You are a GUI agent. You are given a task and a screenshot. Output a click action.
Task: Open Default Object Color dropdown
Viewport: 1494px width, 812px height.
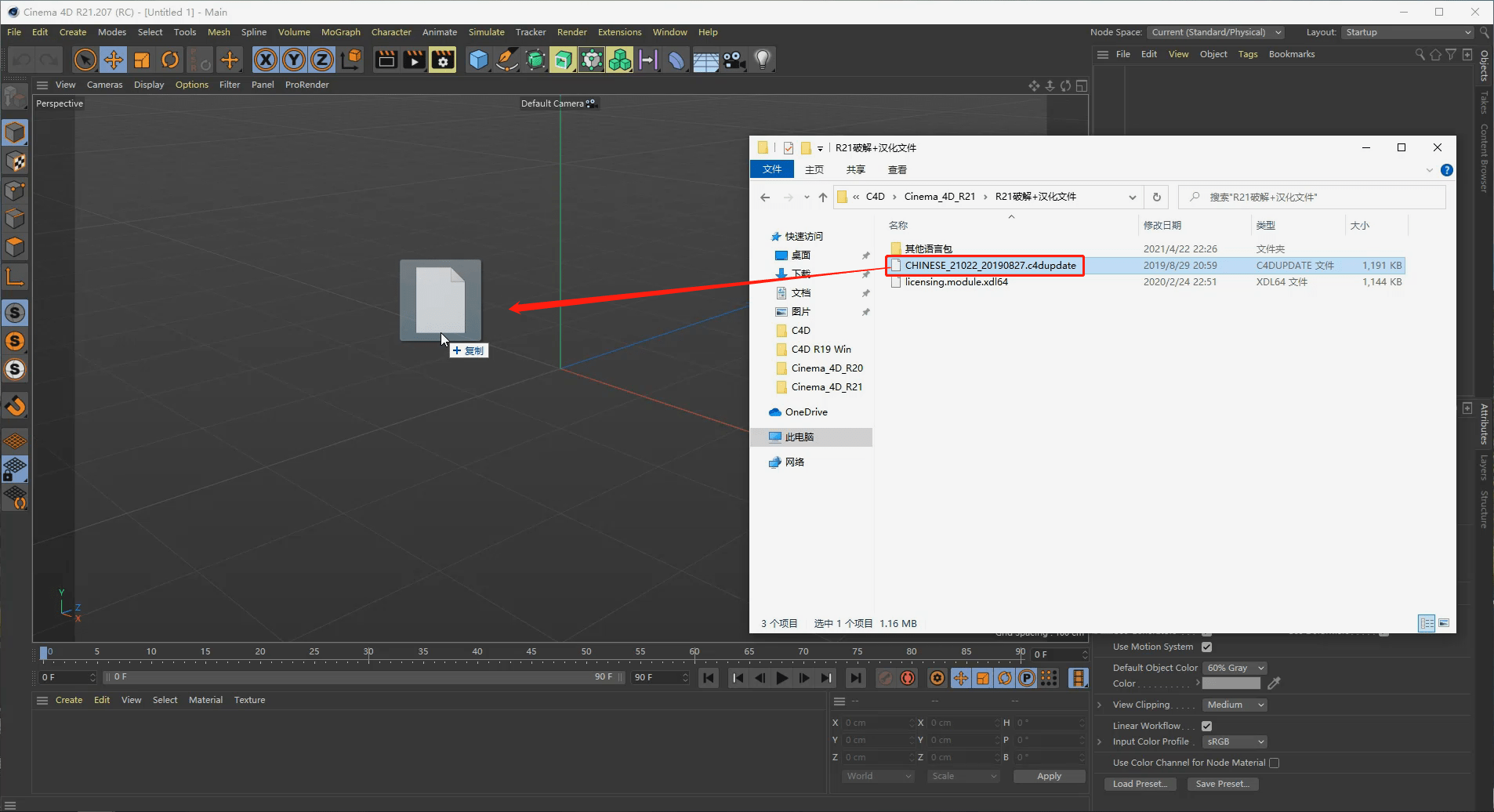tap(1235, 668)
